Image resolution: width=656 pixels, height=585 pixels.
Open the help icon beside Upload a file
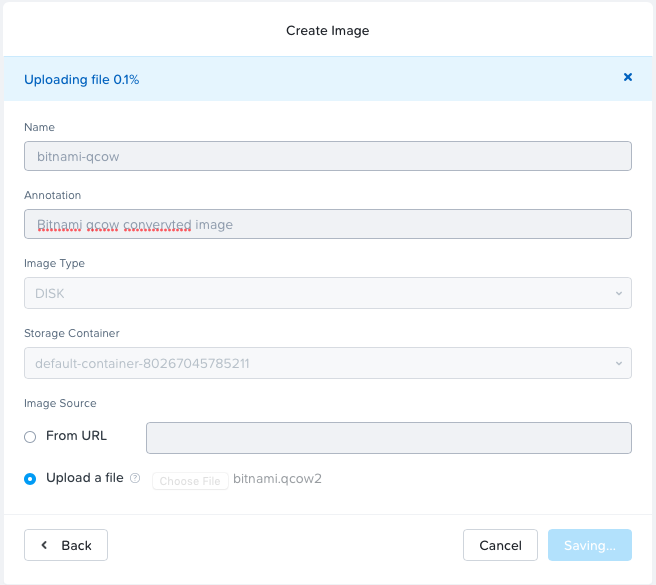coord(135,478)
